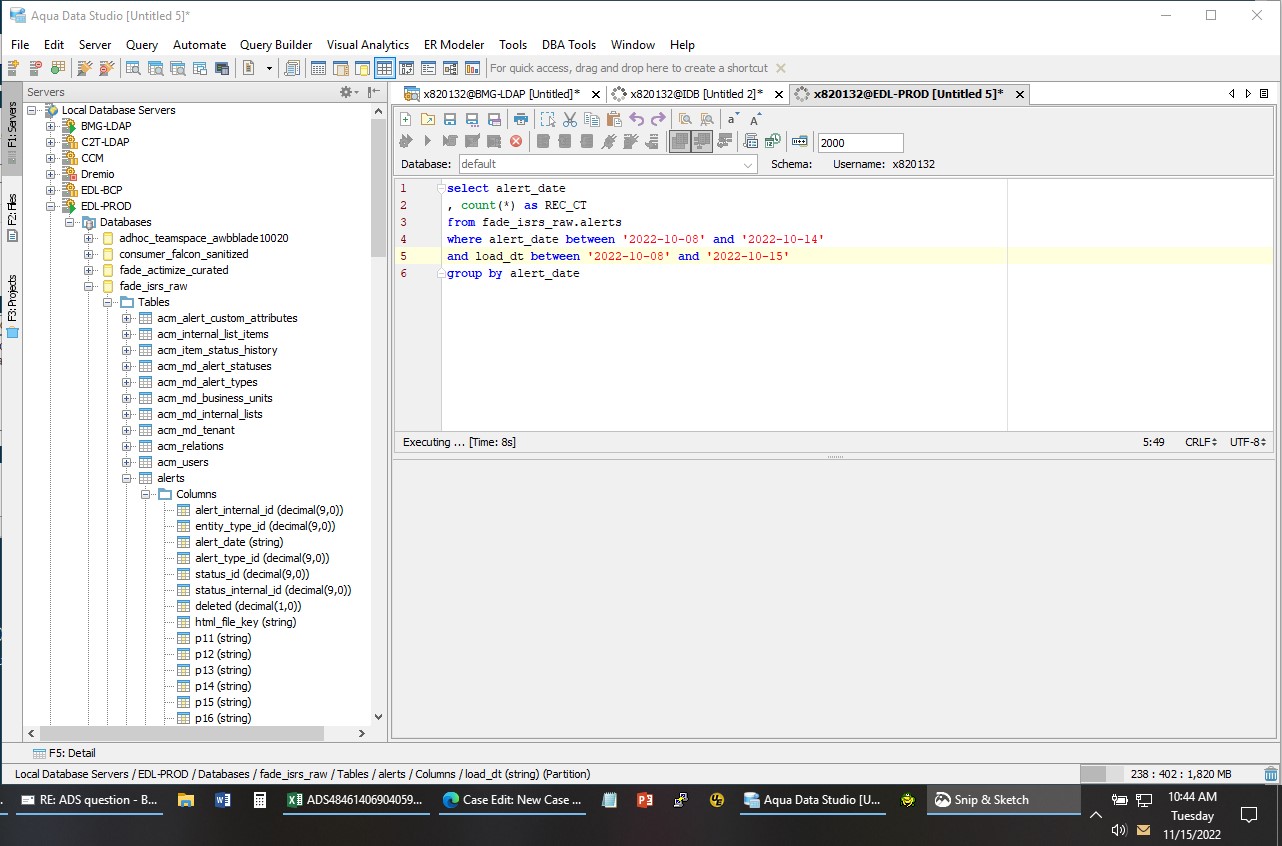
Task: Increase font size with large A icon
Action: coord(756,119)
